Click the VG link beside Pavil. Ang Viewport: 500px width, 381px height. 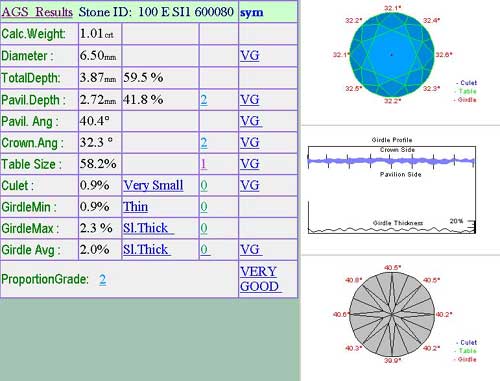tap(251, 121)
